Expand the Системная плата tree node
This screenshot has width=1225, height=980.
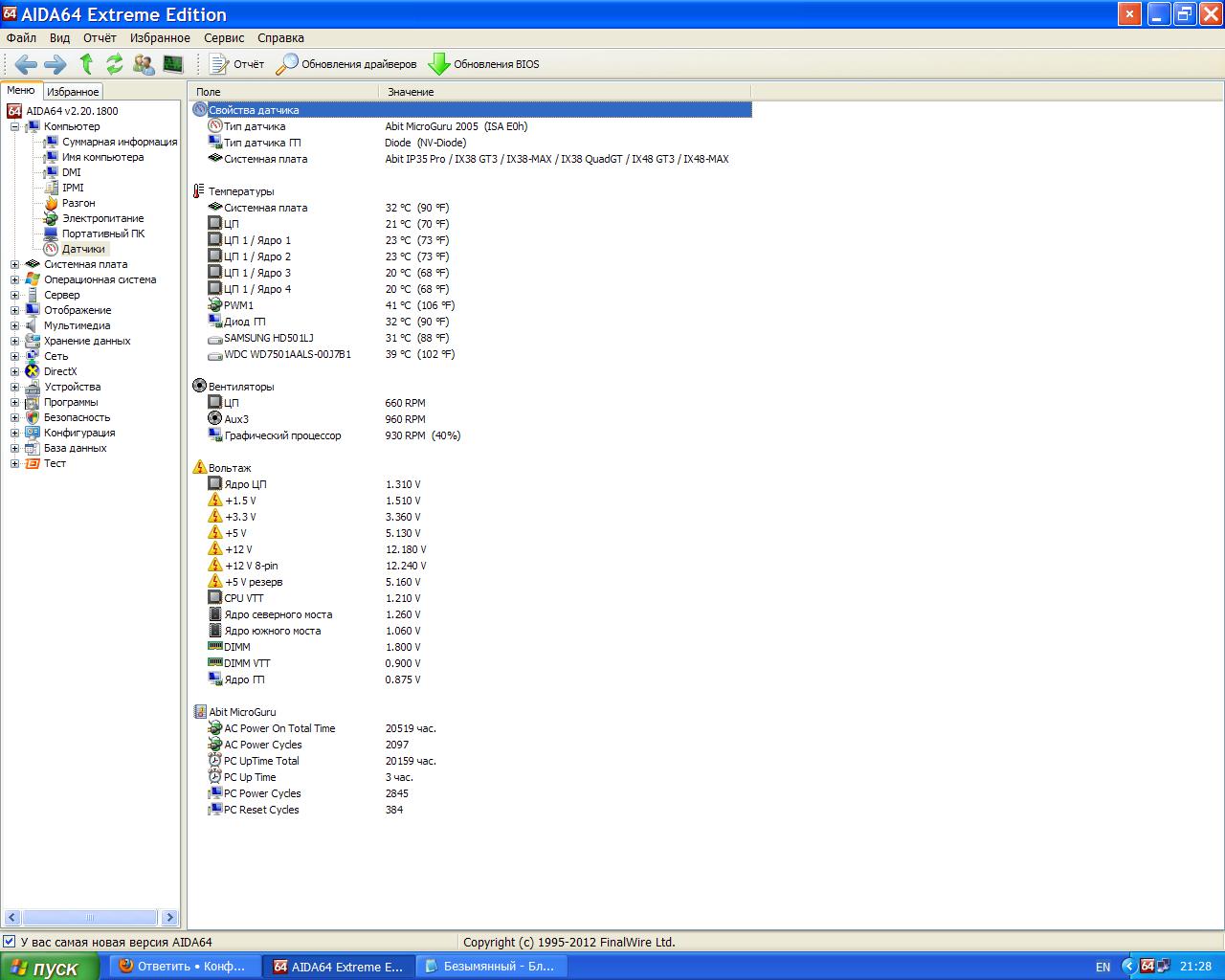point(14,264)
